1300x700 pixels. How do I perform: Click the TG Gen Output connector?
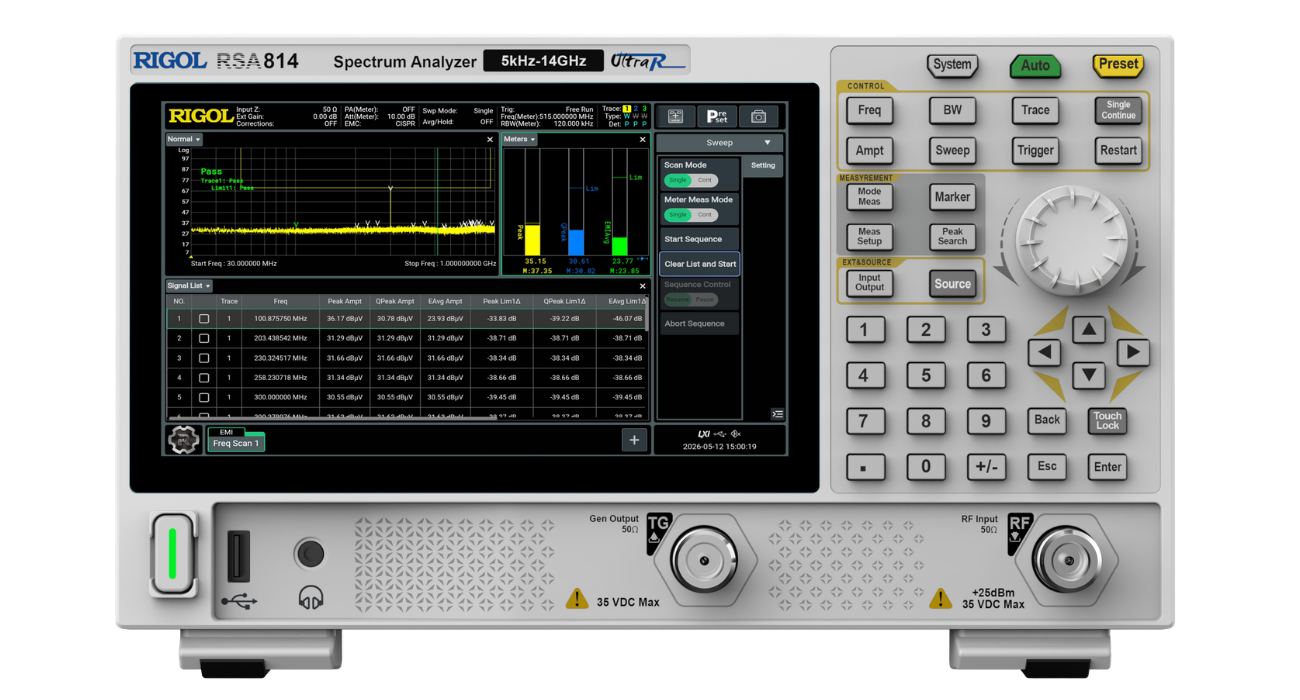pyautogui.click(x=704, y=560)
